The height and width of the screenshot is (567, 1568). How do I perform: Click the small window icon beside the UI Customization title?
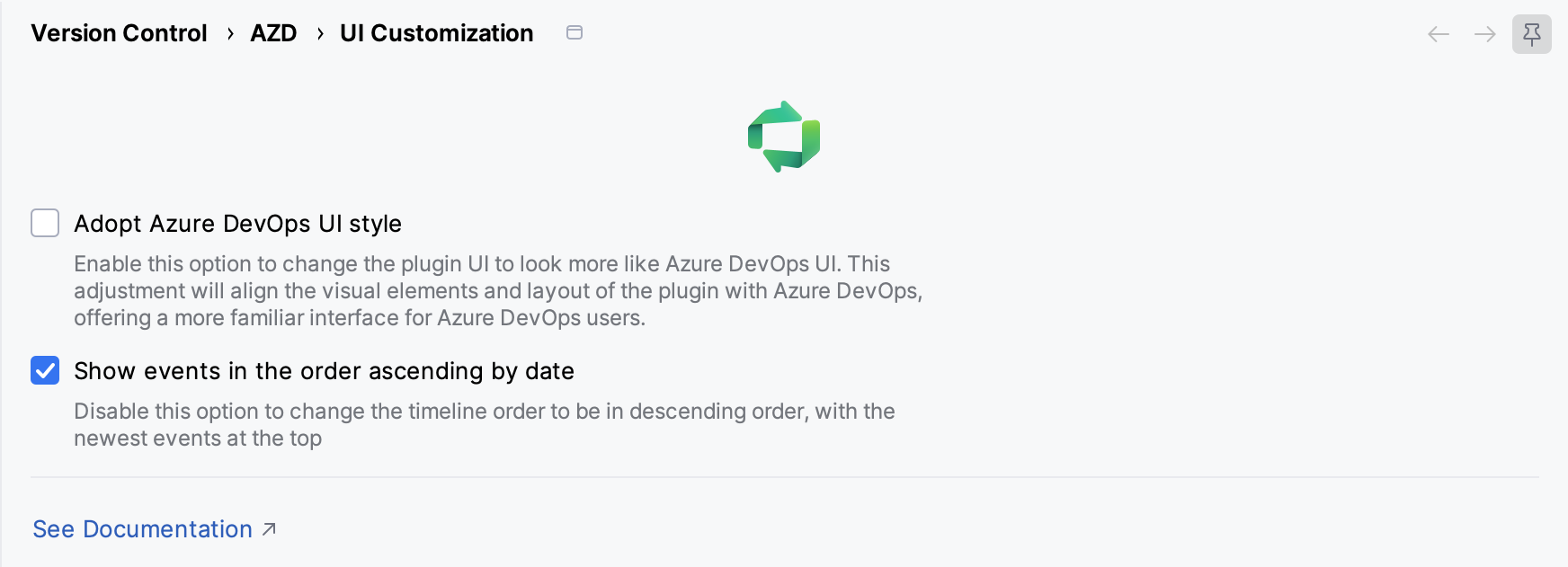[575, 32]
